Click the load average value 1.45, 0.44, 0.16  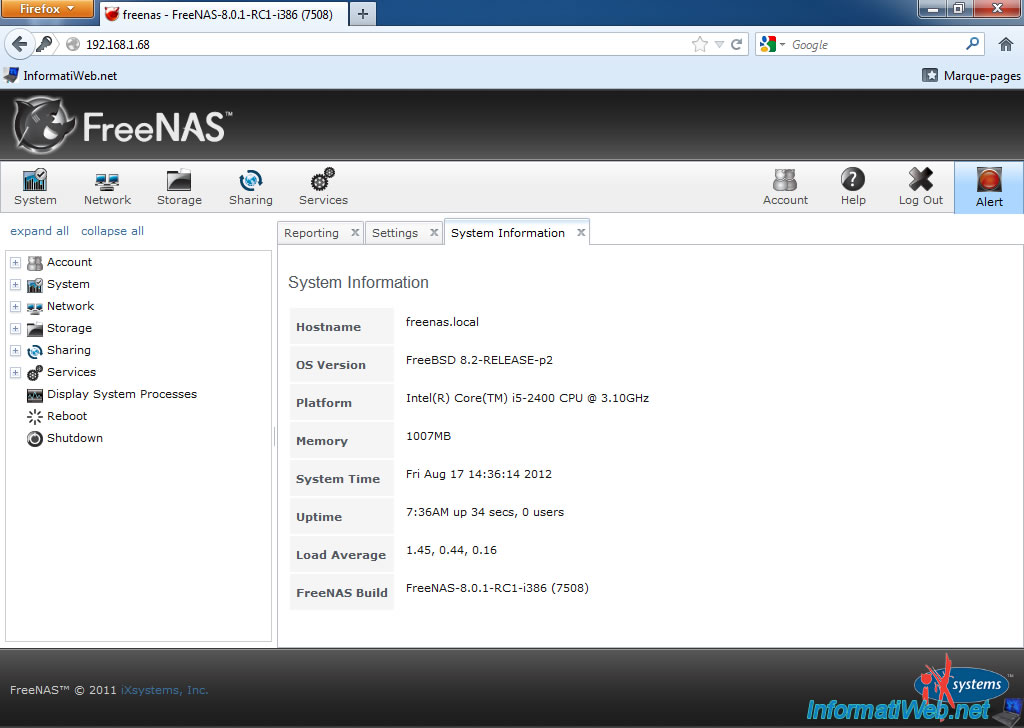click(451, 550)
